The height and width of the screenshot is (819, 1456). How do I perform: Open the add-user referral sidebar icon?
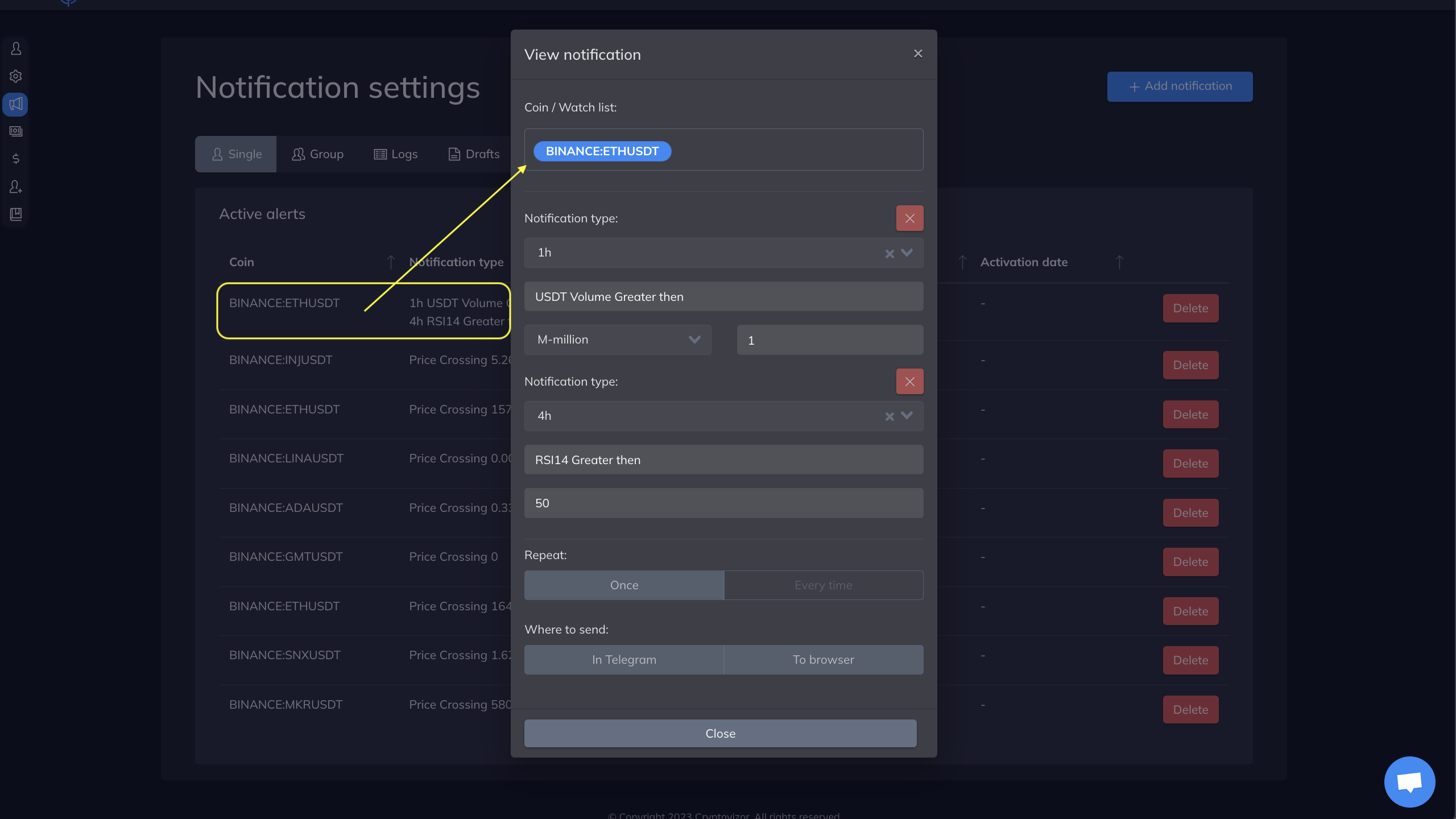click(16, 187)
